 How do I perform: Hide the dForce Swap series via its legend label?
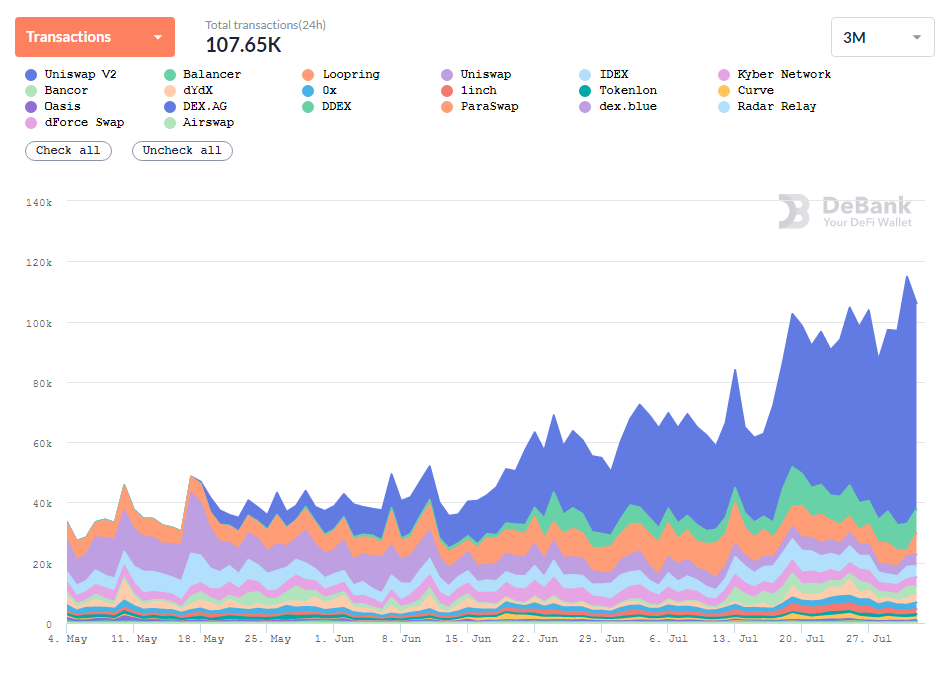tap(84, 122)
